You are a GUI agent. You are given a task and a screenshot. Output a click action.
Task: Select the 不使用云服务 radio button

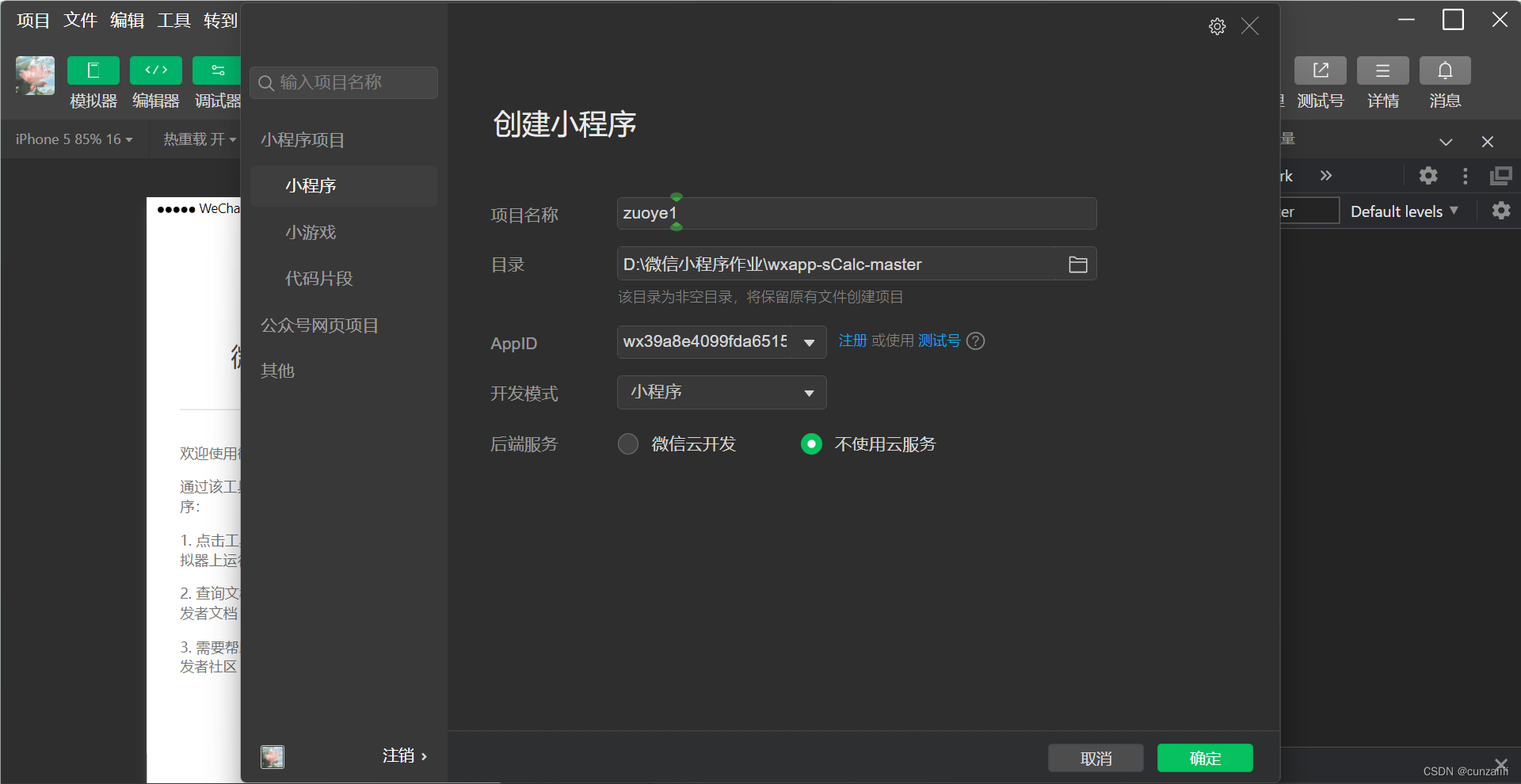click(811, 444)
